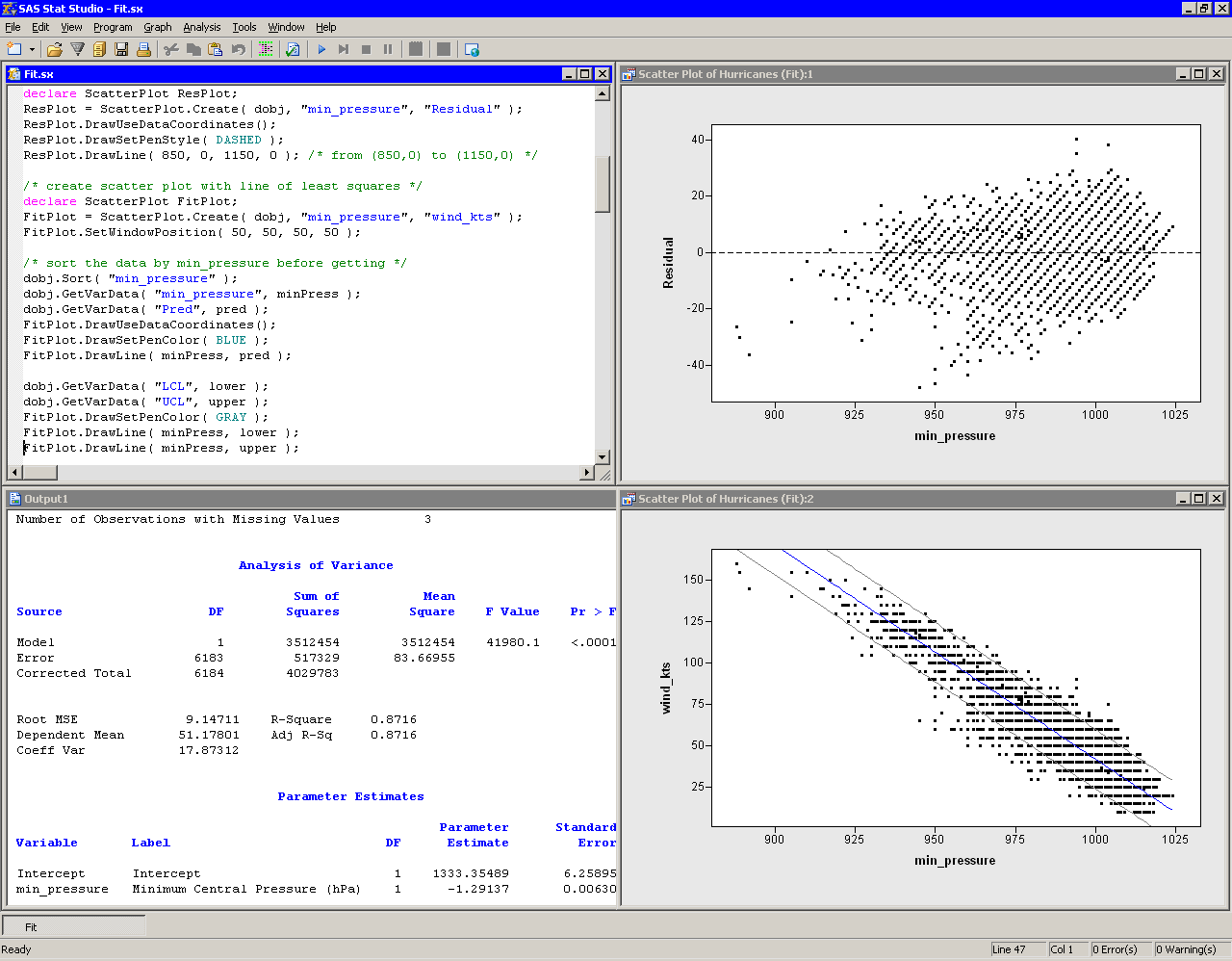Click the editor horizontal scrollbar thumb
Screen dimensions: 1232x961
coord(39,473)
